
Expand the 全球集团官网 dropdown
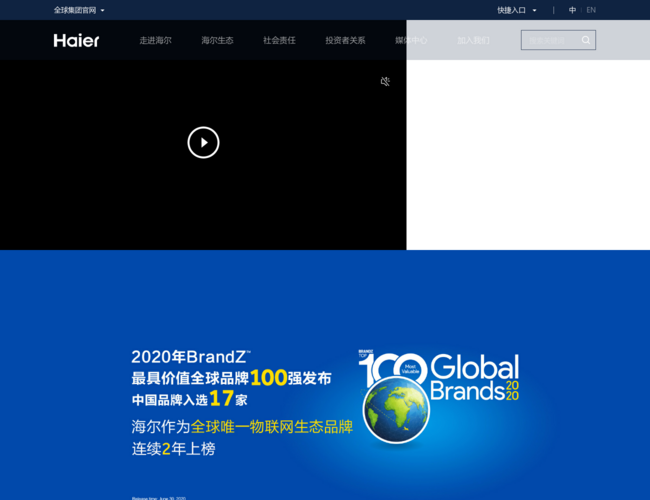79,10
